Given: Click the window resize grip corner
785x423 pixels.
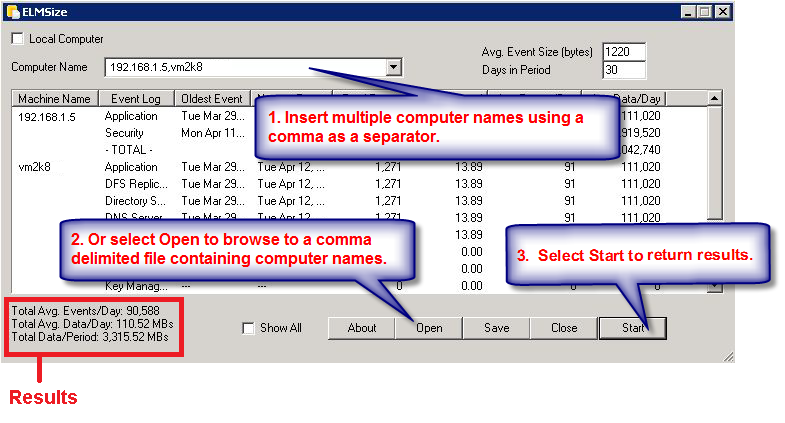Looking at the screenshot, I should [728, 356].
